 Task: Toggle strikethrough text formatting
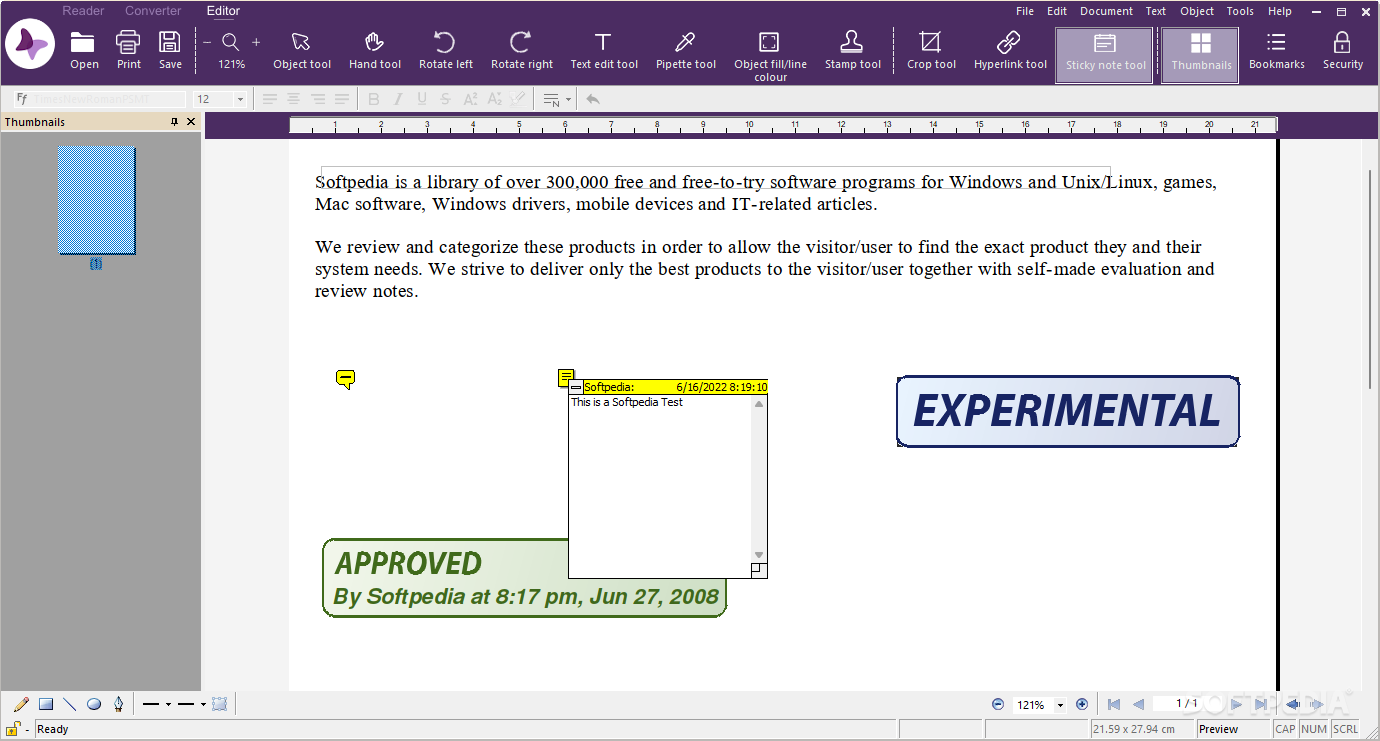(x=445, y=99)
